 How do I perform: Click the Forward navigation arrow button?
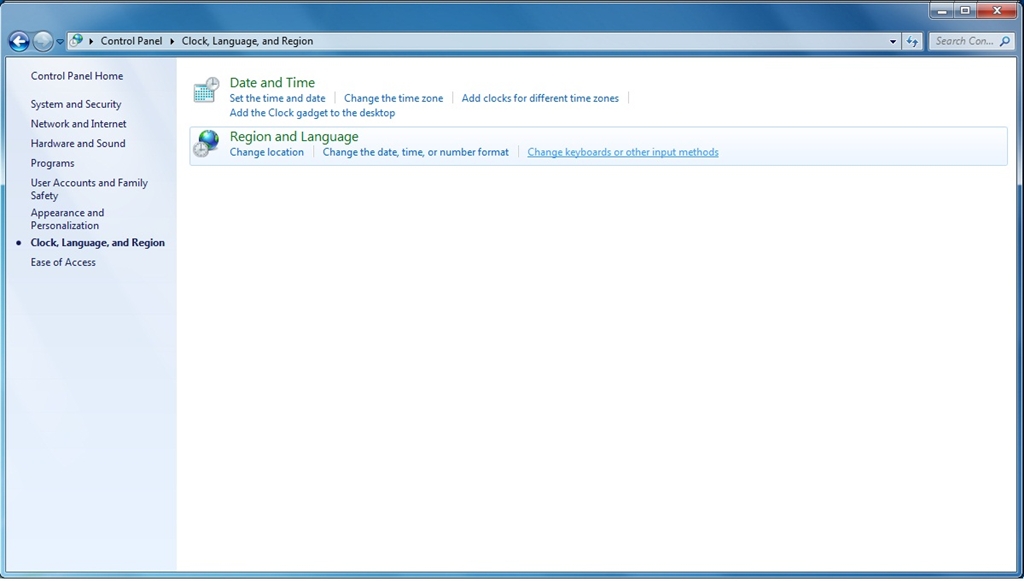[x=42, y=41]
